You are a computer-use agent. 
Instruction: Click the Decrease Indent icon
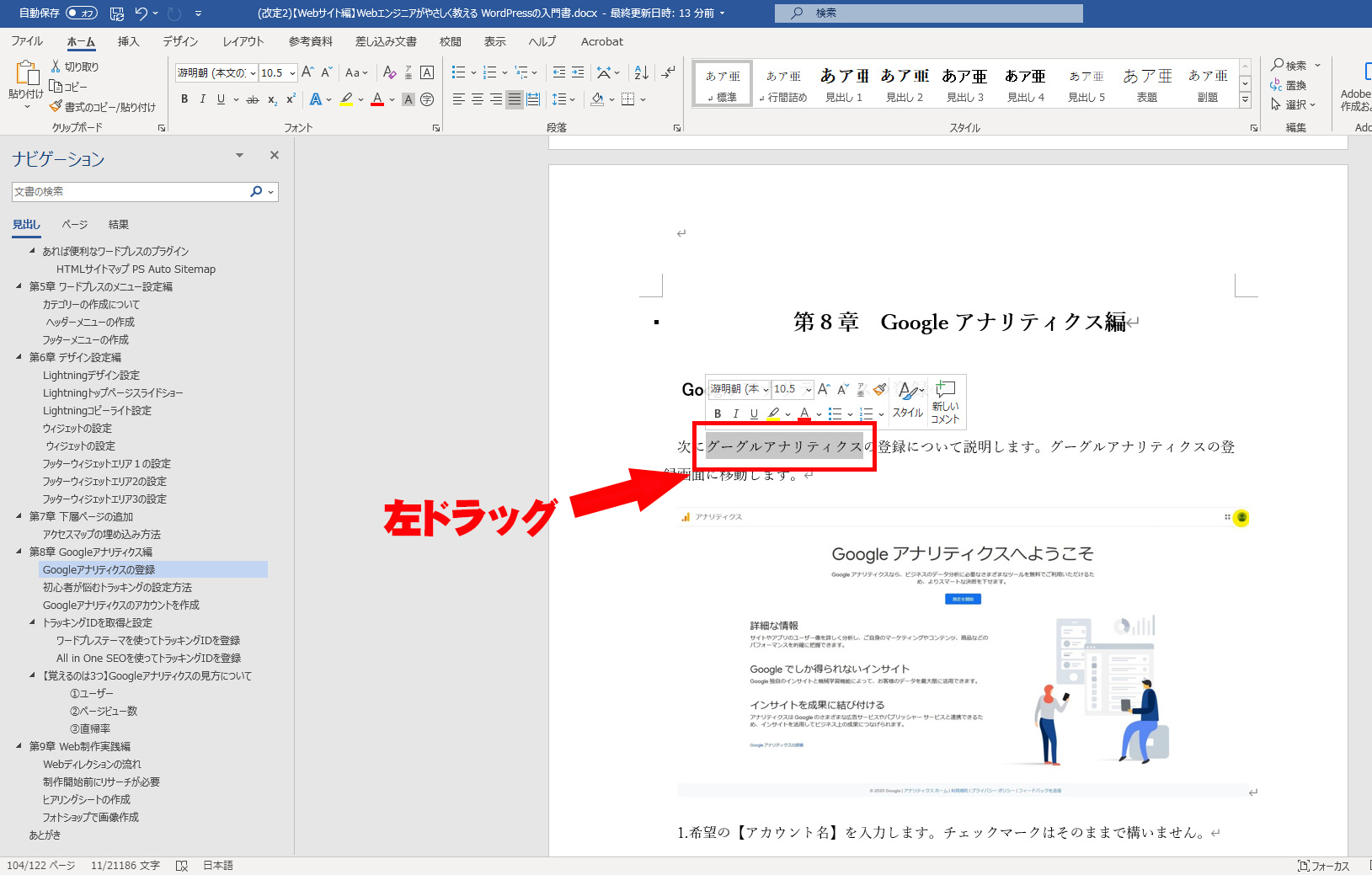tap(559, 72)
